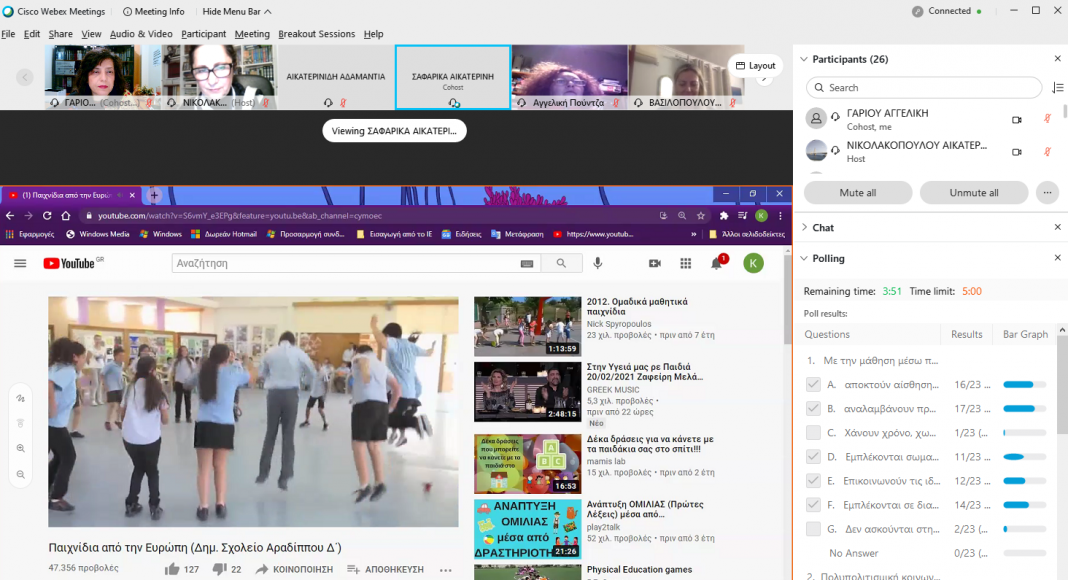The image size is (1068, 580).
Task: Open the Audio & Video menu
Action: (x=141, y=34)
